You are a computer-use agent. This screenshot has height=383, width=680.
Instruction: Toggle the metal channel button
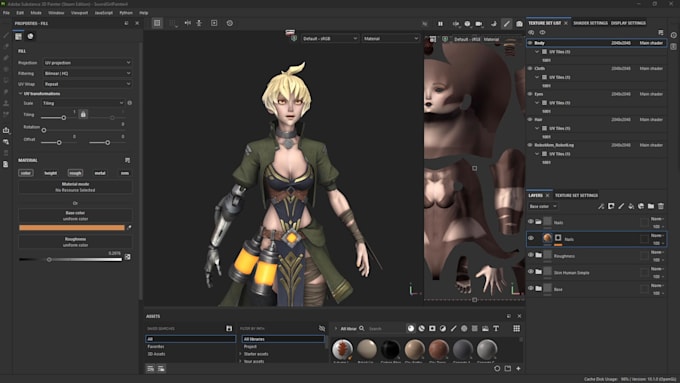100,173
